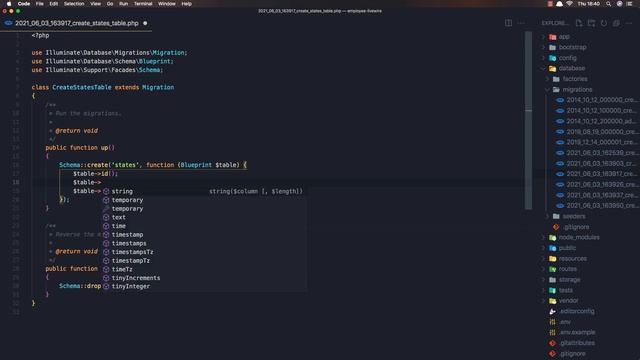Click the .env.example file icon
The height and width of the screenshot is (360, 640).
[553, 333]
